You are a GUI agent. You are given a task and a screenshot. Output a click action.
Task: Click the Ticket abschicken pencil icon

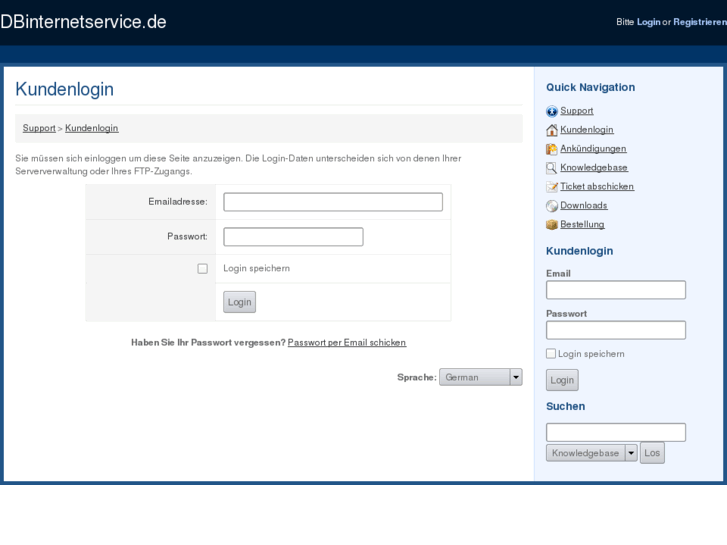[x=552, y=187]
